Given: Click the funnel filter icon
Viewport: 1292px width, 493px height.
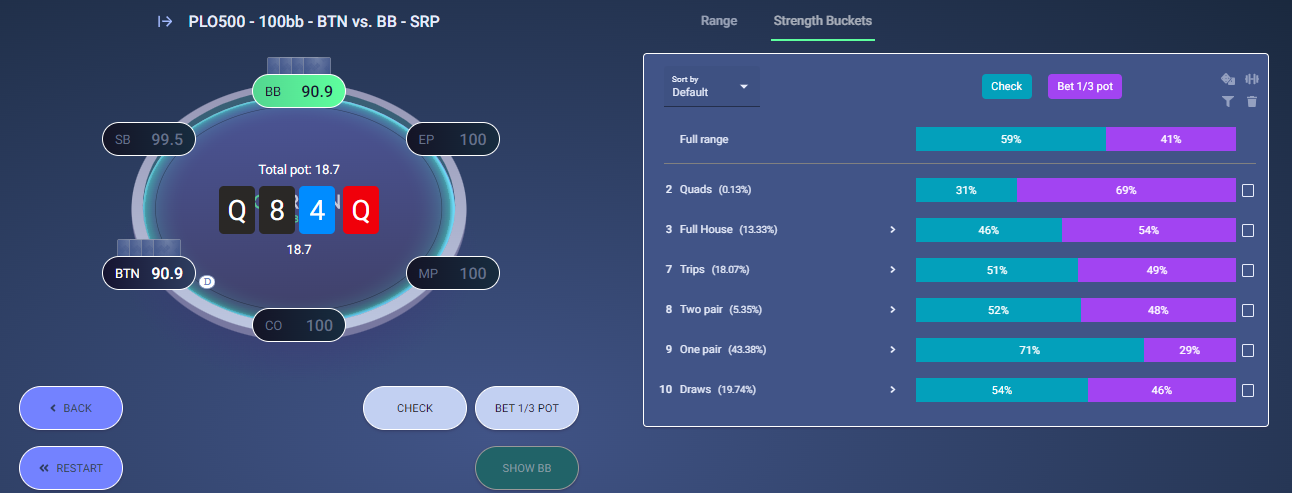Looking at the screenshot, I should click(1228, 101).
